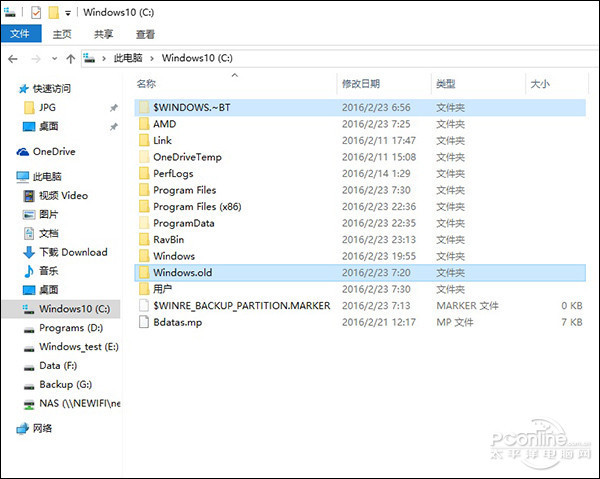The height and width of the screenshot is (479, 600).
Task: Switch to the 查看 ribbon tab
Action: [145, 33]
